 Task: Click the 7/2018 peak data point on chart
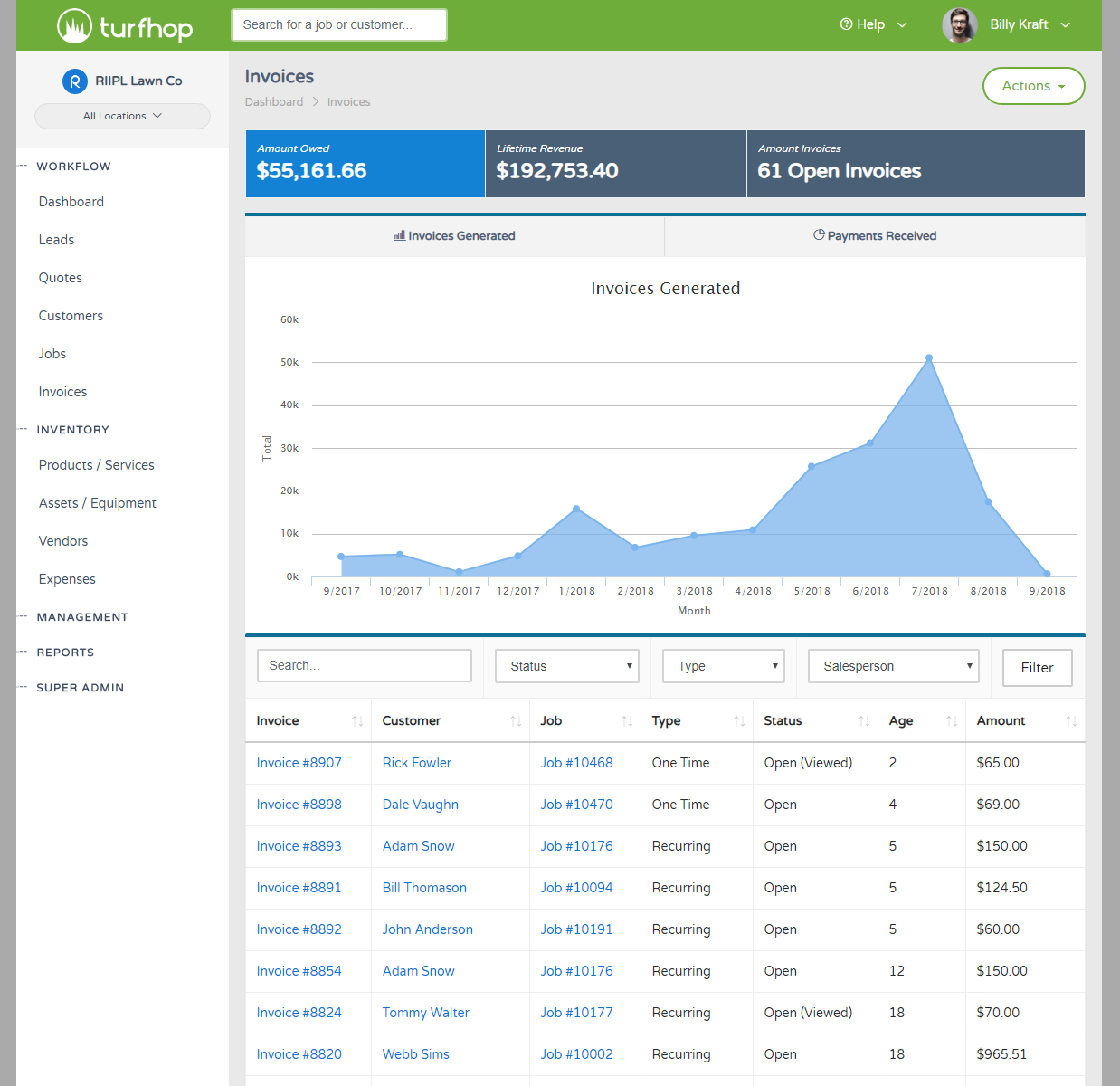928,358
